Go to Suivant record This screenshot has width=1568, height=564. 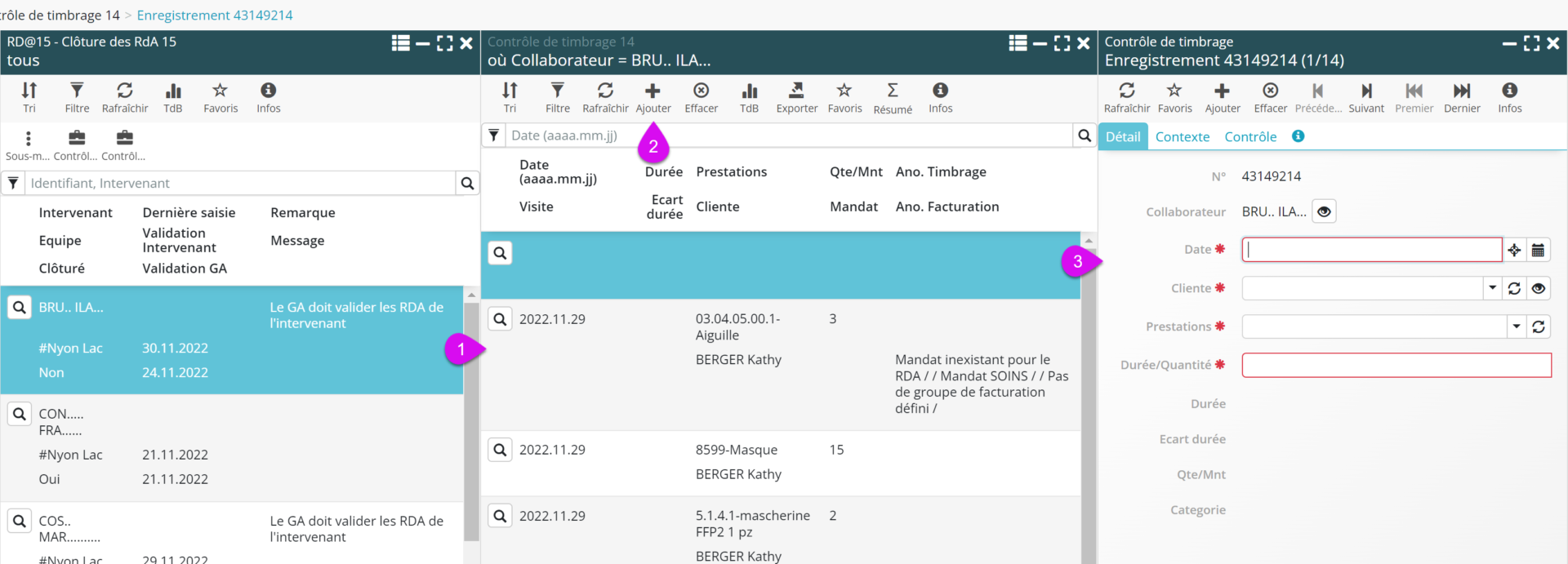point(1366,97)
